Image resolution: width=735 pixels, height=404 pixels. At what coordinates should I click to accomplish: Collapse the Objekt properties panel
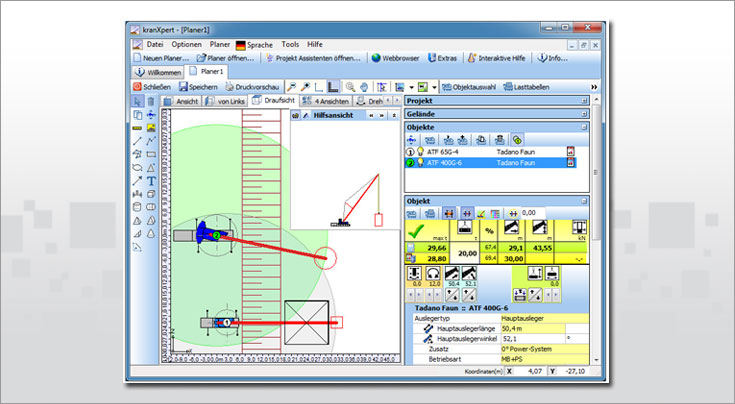coord(584,201)
